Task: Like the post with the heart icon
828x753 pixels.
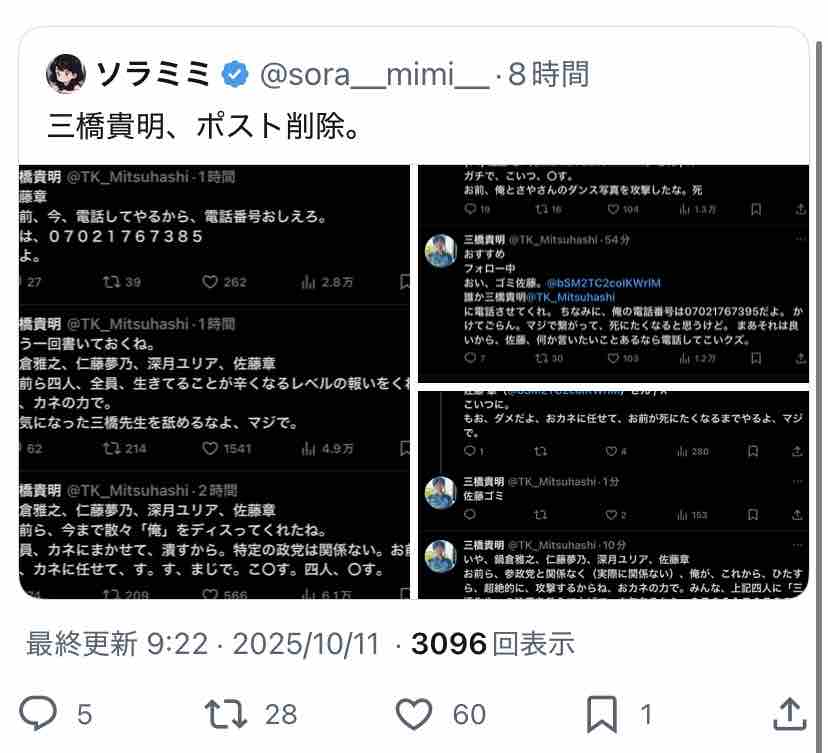Action: (414, 714)
